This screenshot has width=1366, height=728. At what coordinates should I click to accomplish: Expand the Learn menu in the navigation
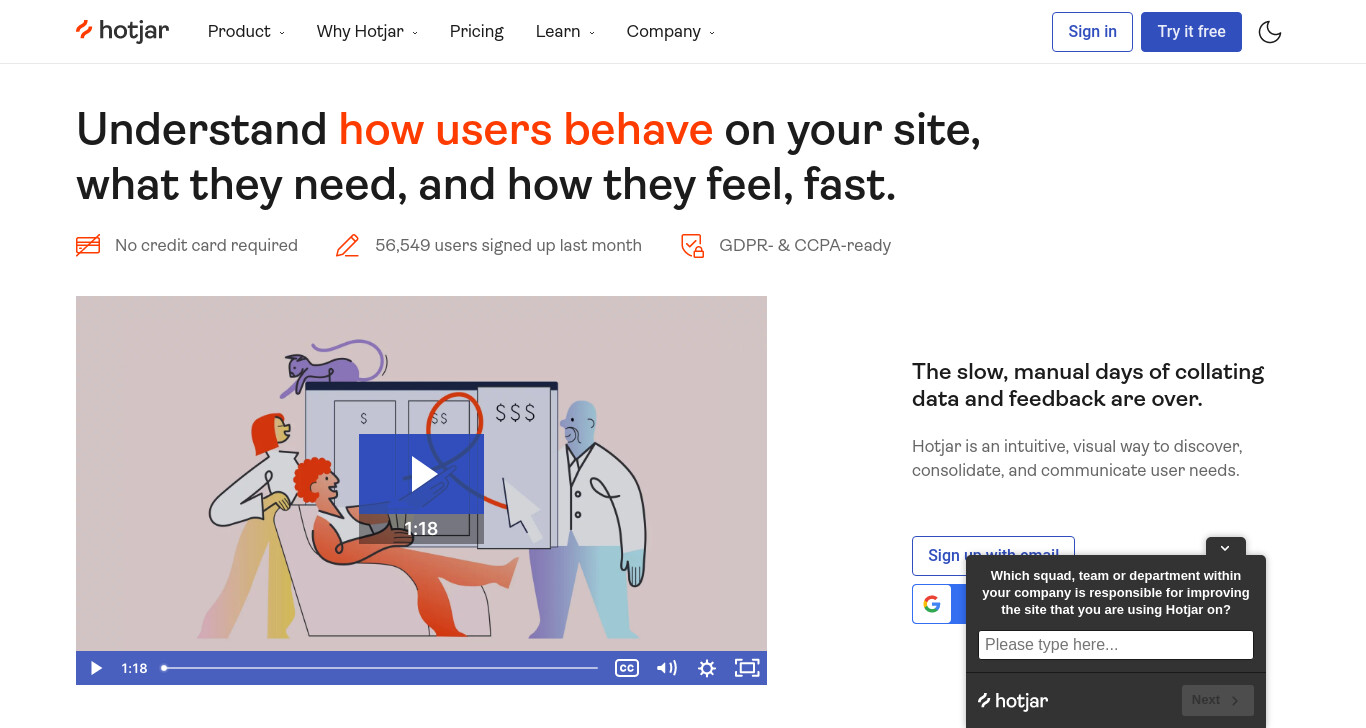point(565,31)
